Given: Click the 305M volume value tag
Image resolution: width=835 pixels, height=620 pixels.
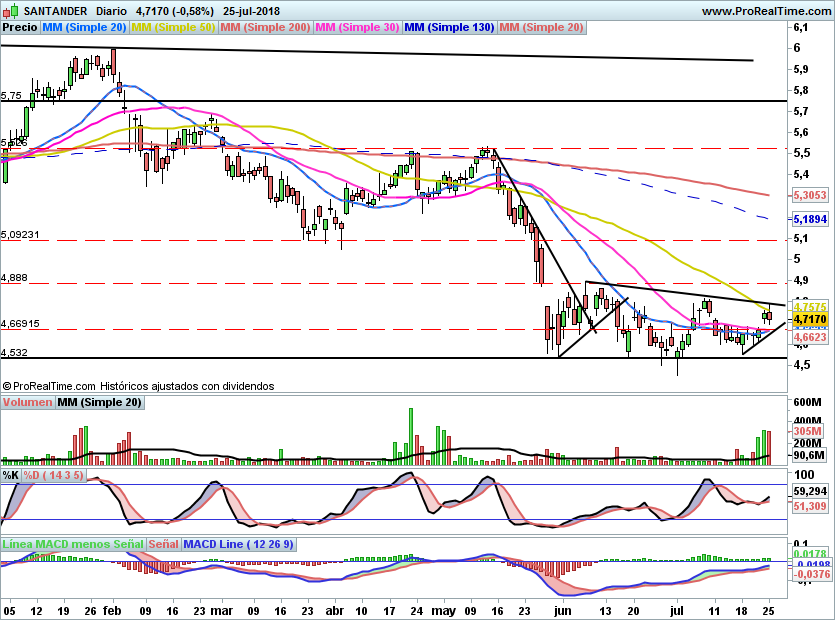Looking at the screenshot, I should pos(807,431).
